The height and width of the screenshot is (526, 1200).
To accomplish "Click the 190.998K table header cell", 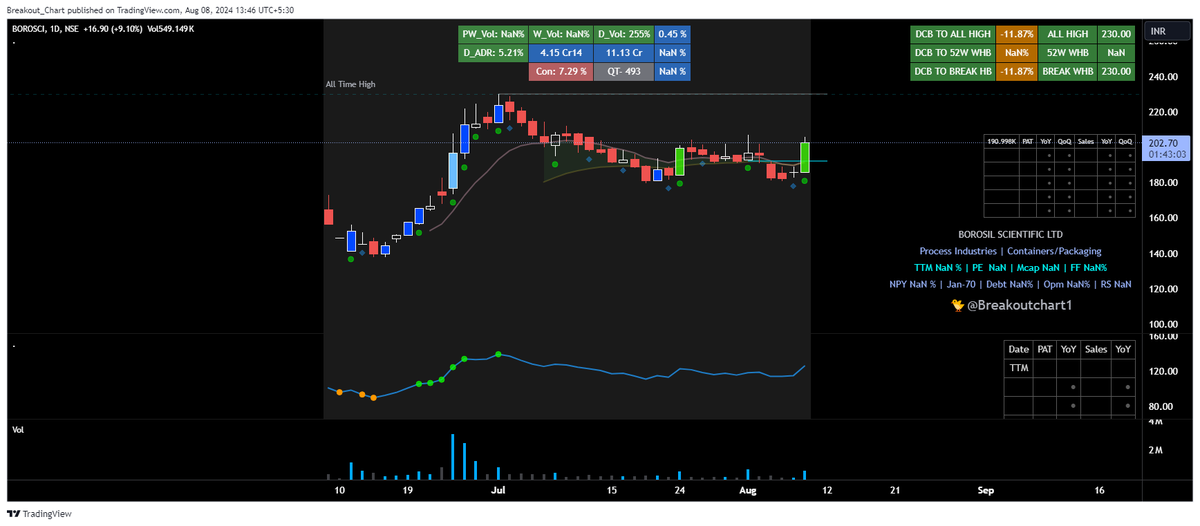I will (x=1001, y=142).
